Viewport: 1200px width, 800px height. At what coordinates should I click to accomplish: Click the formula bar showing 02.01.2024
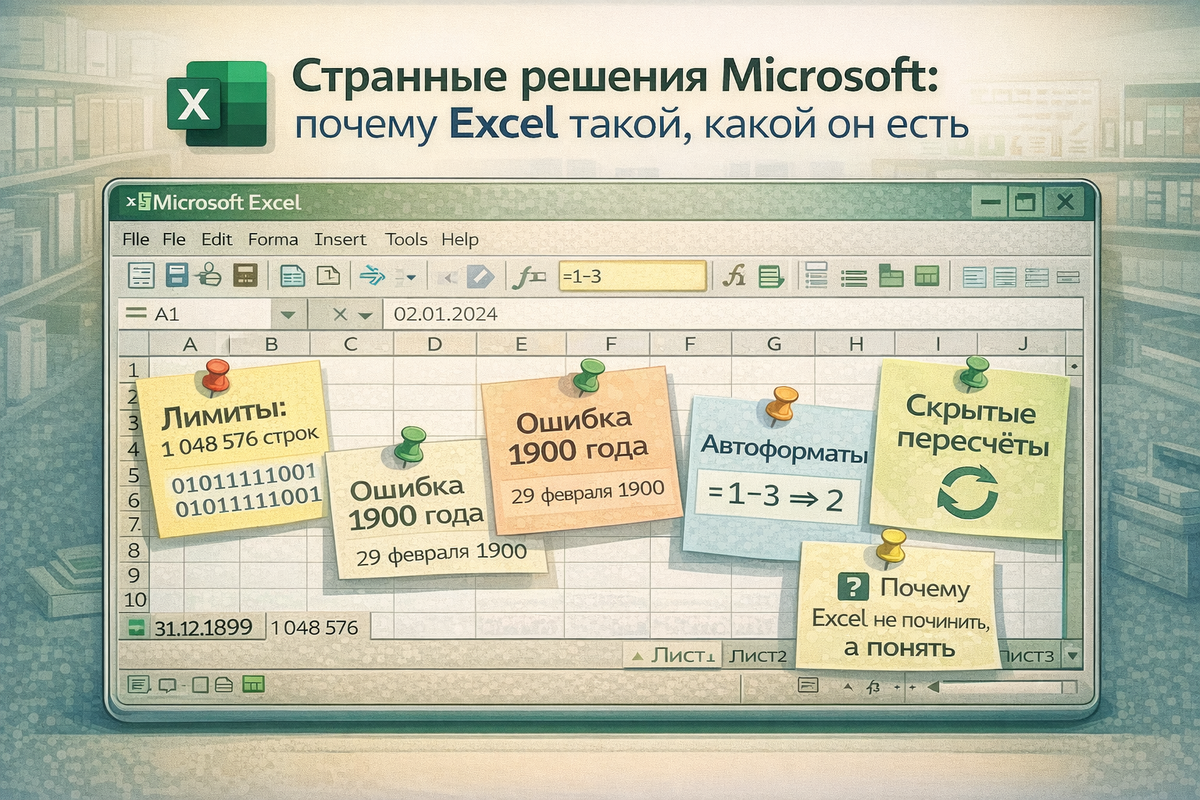point(732,314)
